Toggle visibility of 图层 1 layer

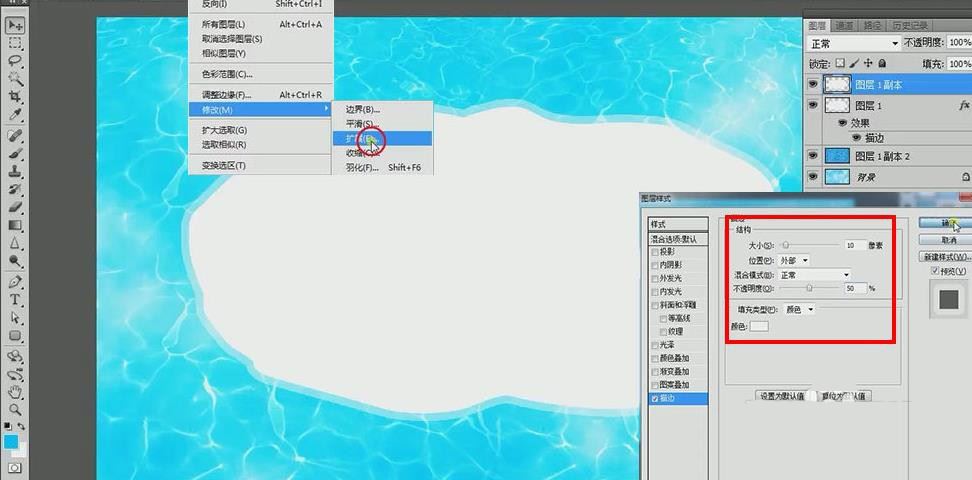(813, 106)
